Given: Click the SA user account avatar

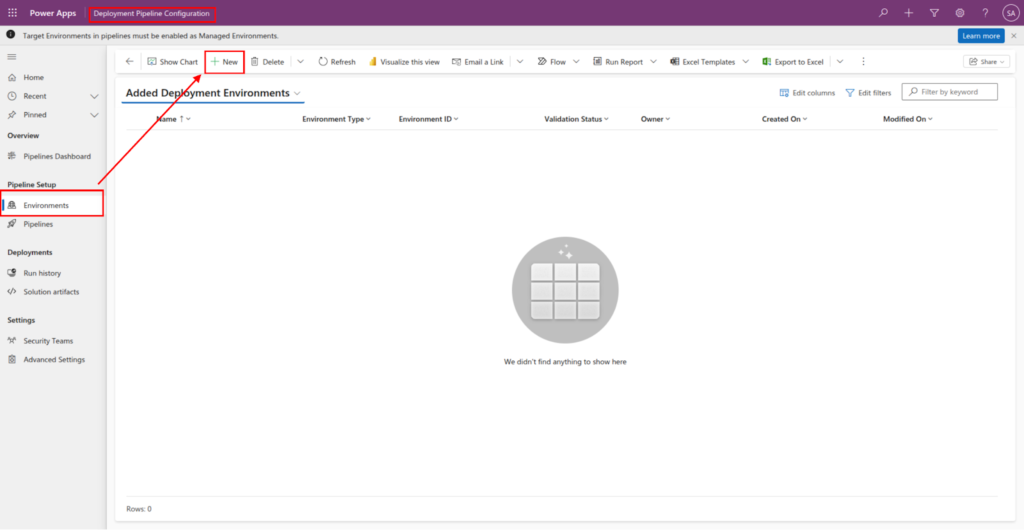Looking at the screenshot, I should (x=1010, y=13).
